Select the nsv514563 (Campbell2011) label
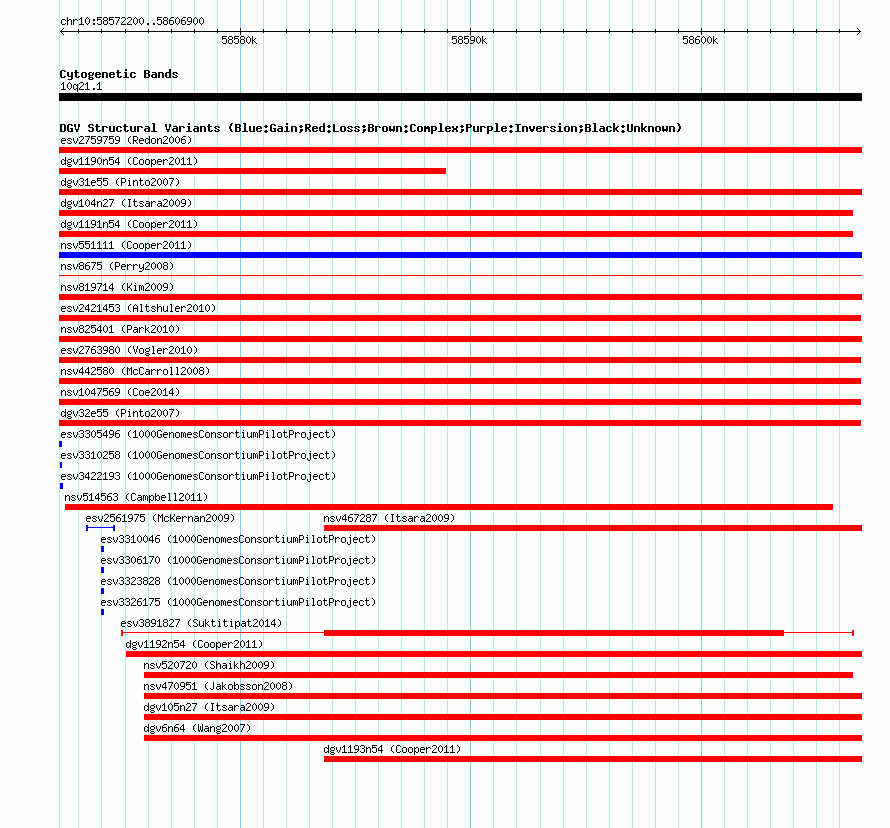The width and height of the screenshot is (890, 828). 136,497
